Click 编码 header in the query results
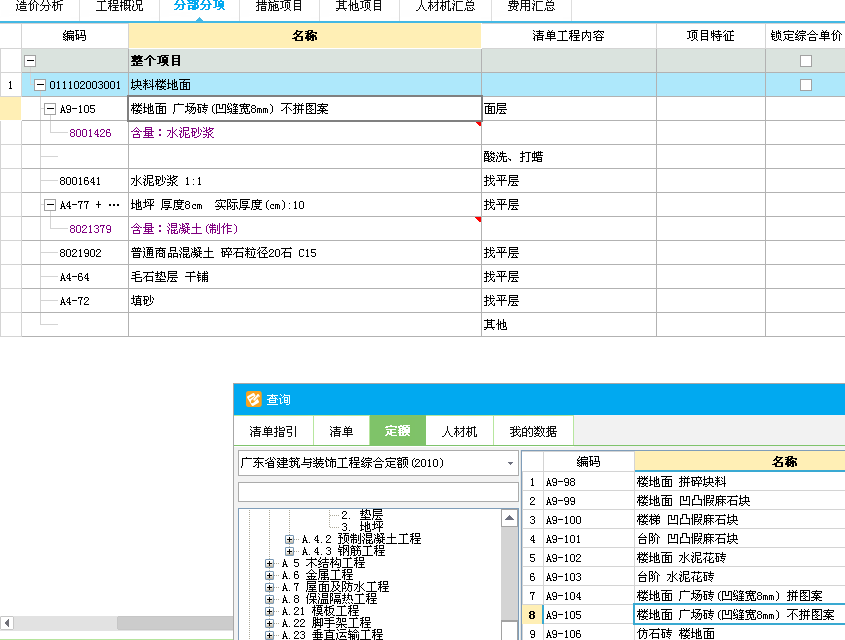The image size is (845, 640). (588, 461)
